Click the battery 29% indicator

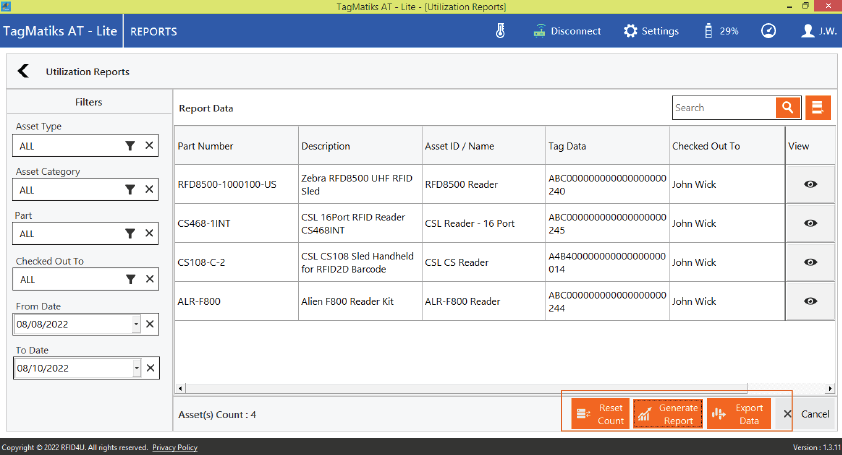(721, 31)
